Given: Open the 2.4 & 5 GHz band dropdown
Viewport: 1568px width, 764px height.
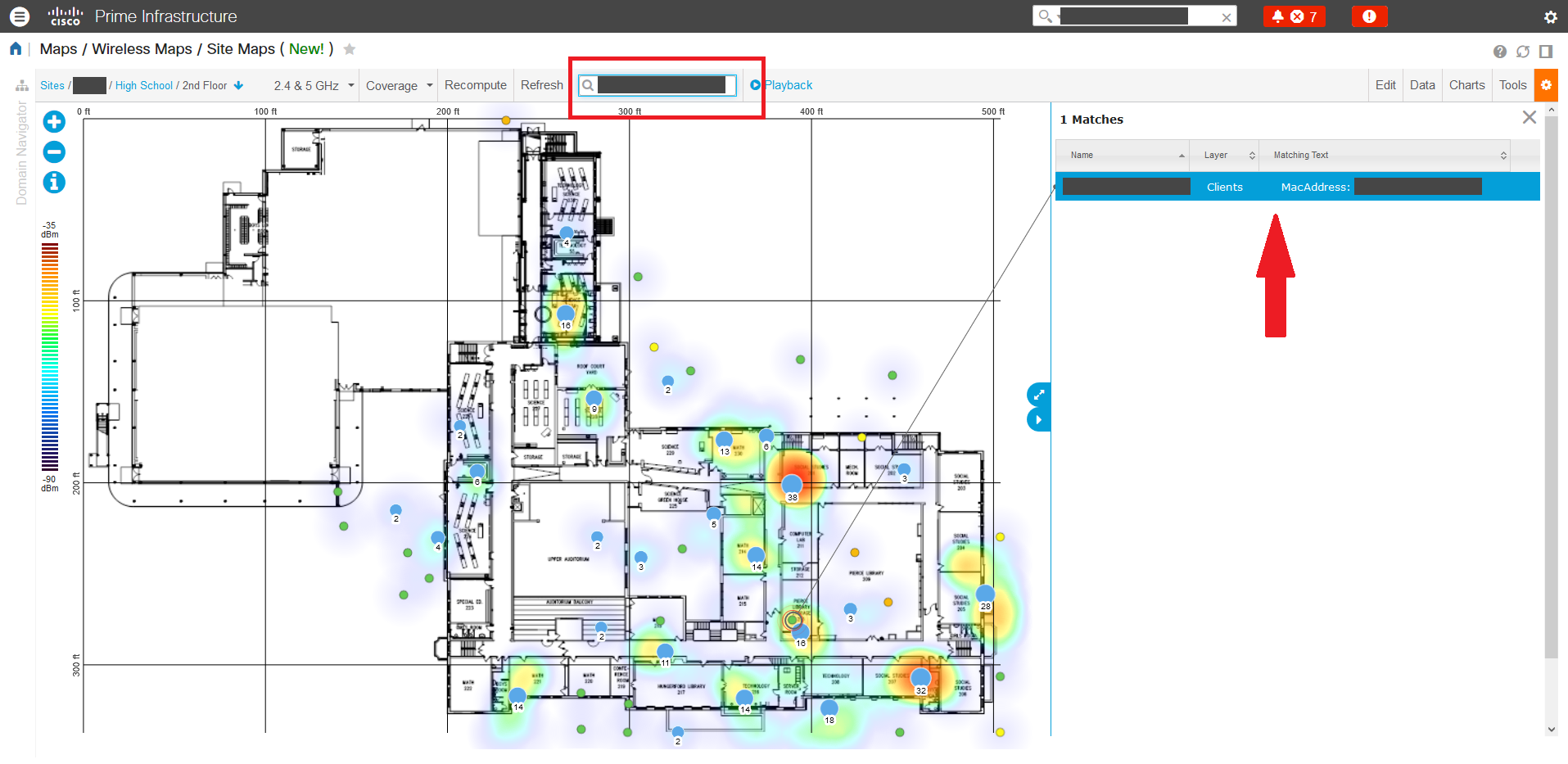Looking at the screenshot, I should [351, 85].
